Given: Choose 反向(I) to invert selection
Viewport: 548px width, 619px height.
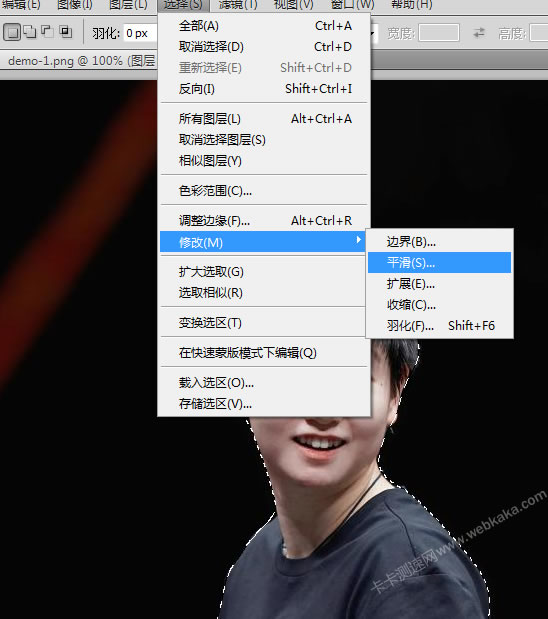Looking at the screenshot, I should (264, 89).
